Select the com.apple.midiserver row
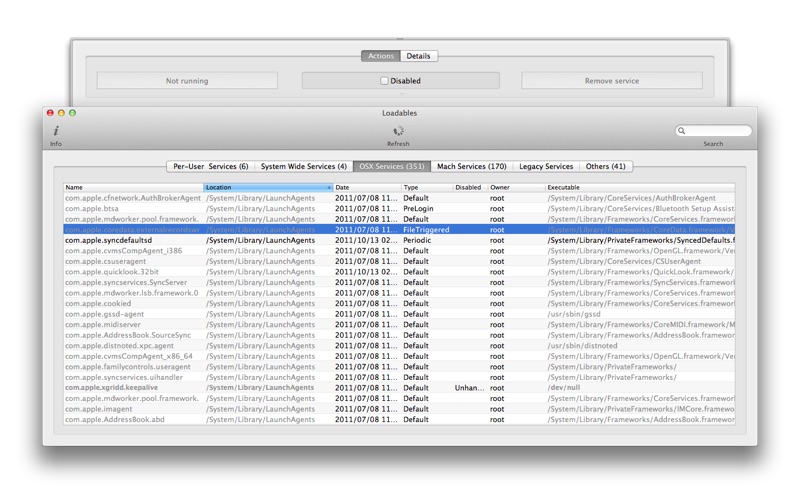 pyautogui.click(x=399, y=324)
